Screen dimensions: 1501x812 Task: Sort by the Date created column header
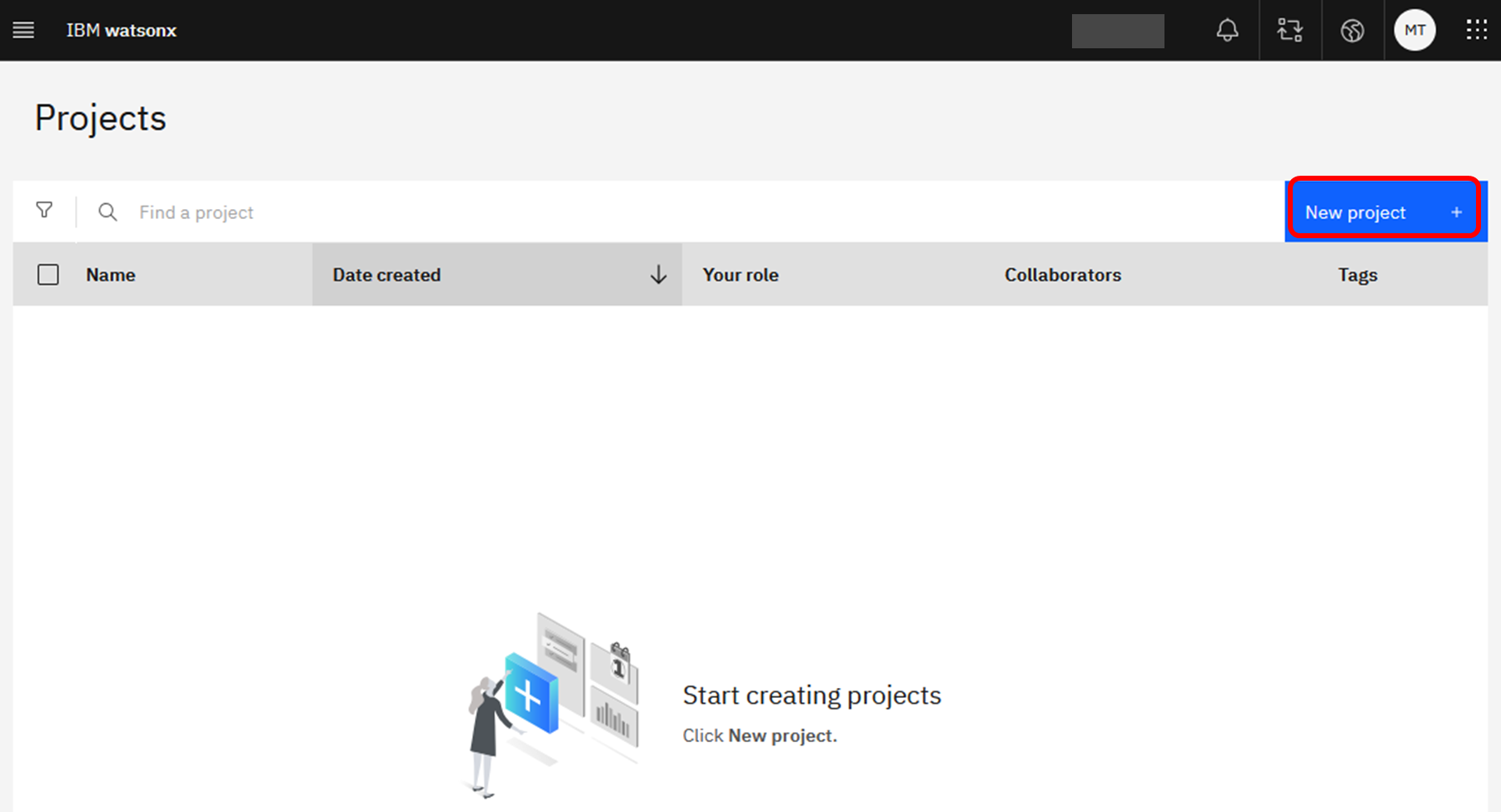386,275
